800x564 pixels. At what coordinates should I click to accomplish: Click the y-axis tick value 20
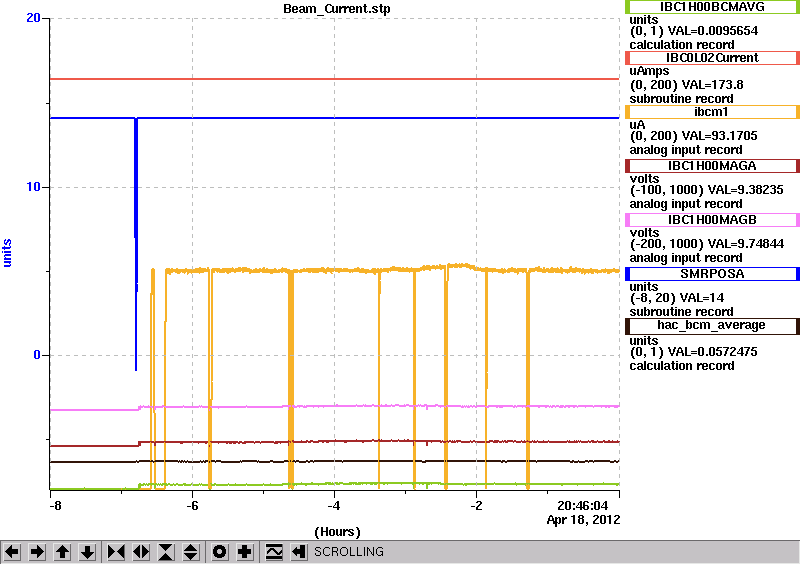(x=33, y=18)
